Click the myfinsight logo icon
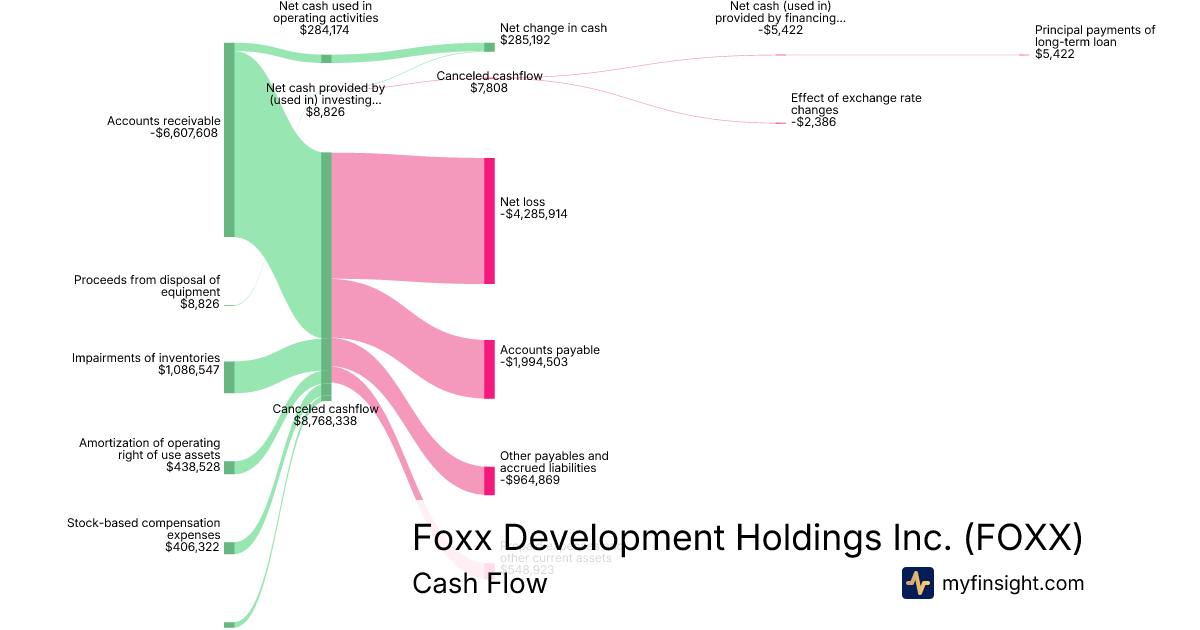Image resolution: width=1200 pixels, height=630 pixels. (x=917, y=583)
